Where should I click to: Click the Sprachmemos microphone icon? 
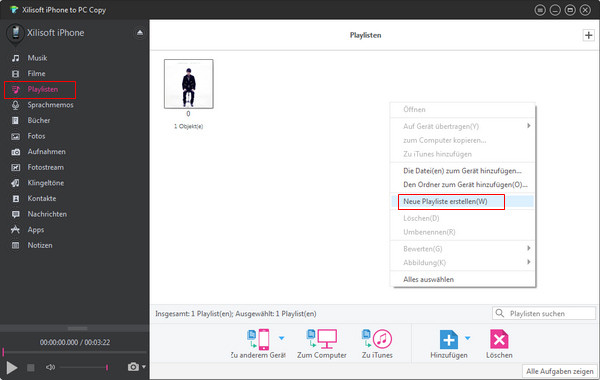(x=15, y=105)
